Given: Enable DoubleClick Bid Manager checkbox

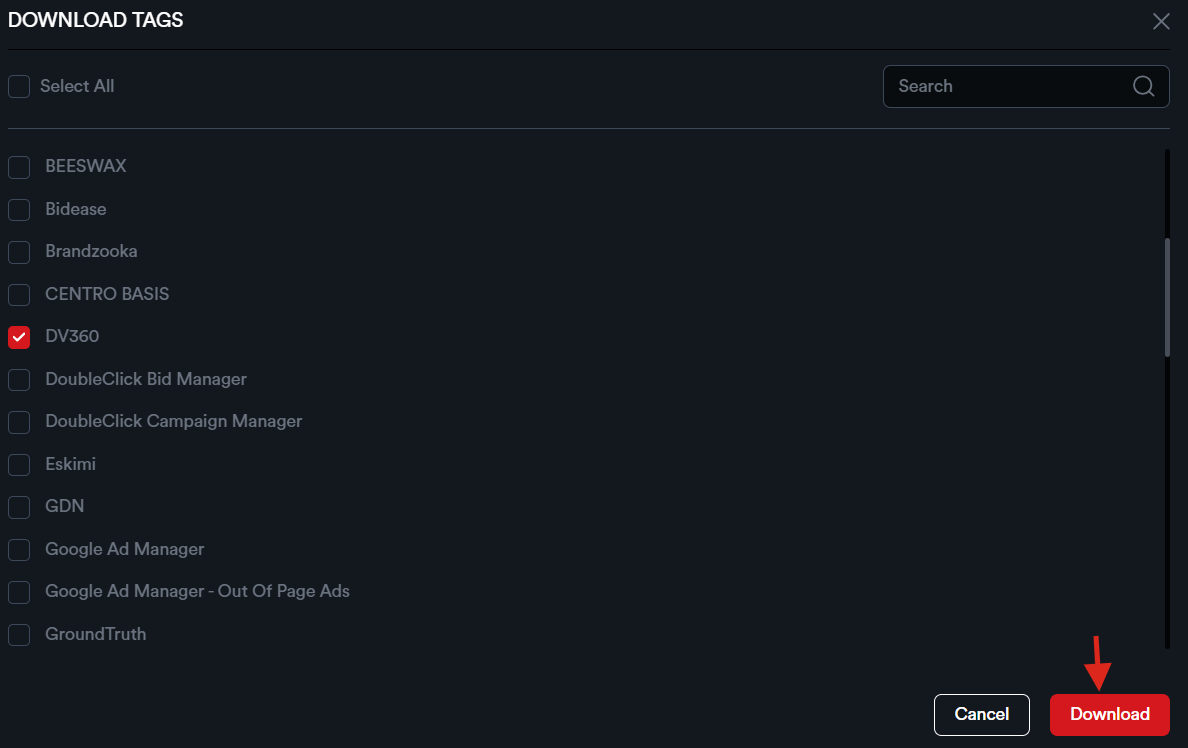Looking at the screenshot, I should coord(19,380).
